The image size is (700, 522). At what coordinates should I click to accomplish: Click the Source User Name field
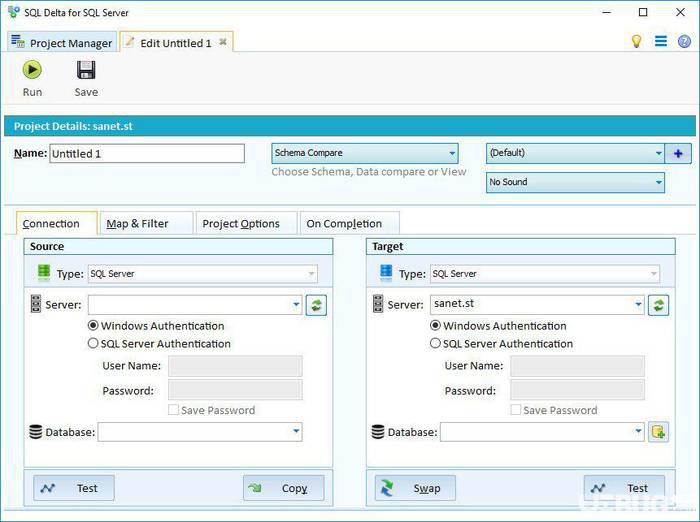click(235, 366)
